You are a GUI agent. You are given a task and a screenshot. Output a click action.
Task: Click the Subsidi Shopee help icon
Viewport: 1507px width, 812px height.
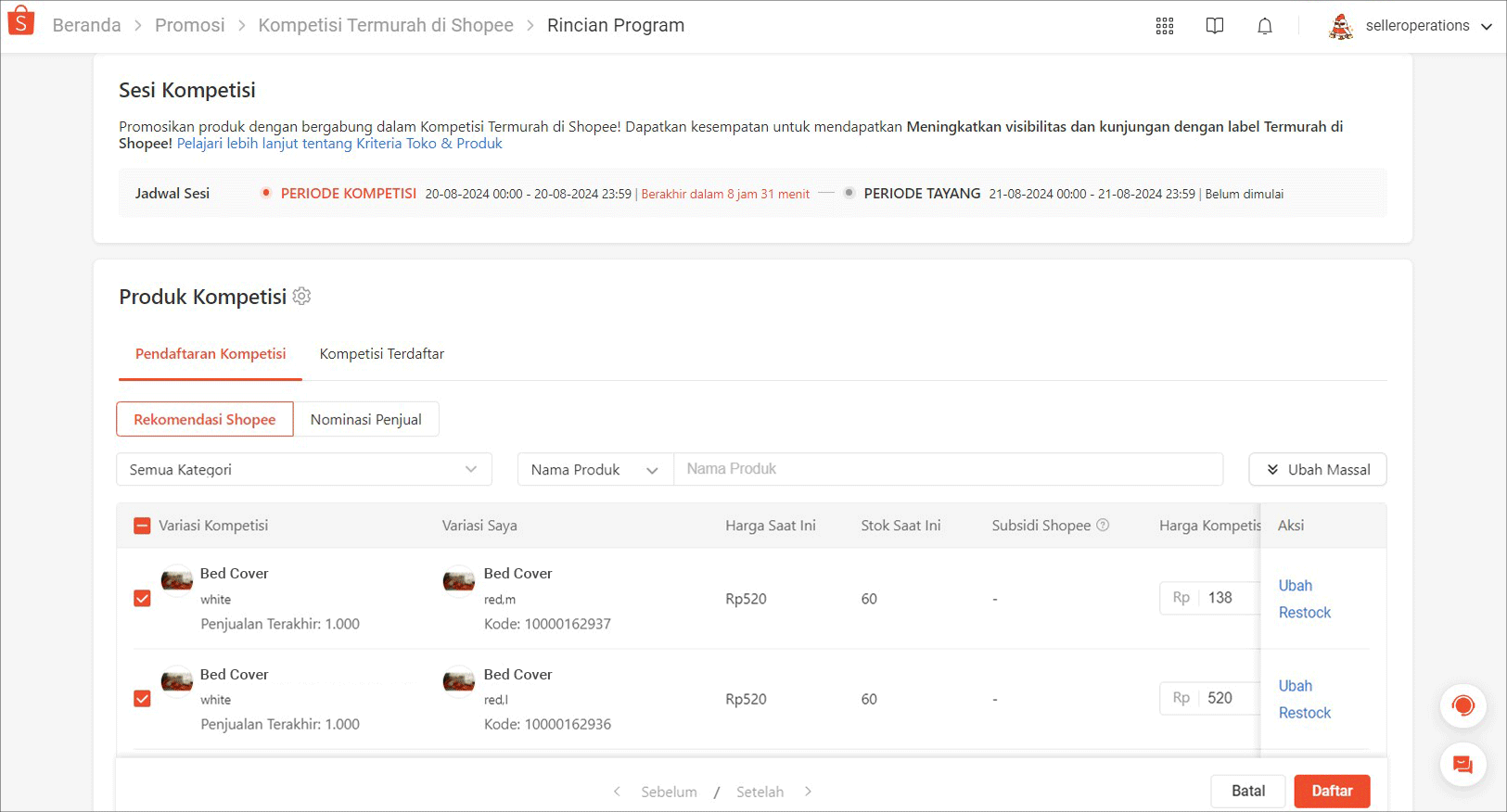1103,525
